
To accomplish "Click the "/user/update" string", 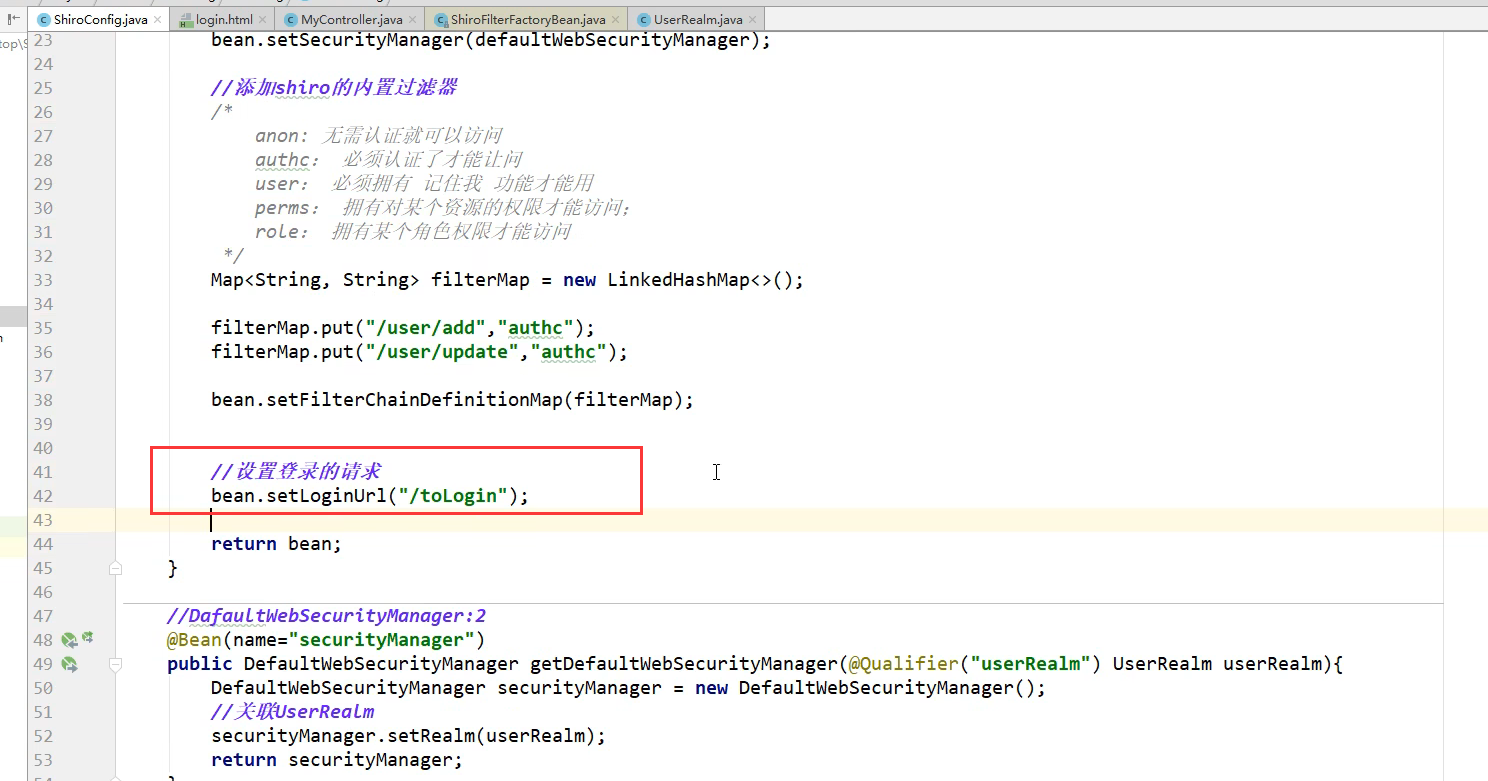I will [441, 352].
